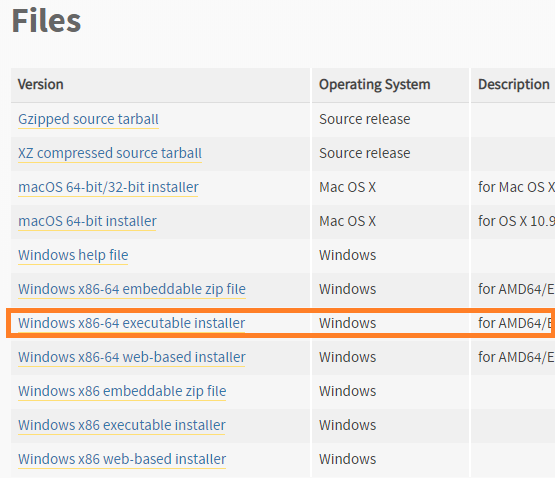The width and height of the screenshot is (555, 478).
Task: Open the Windows x86 web-based installer link
Action: pos(122,459)
